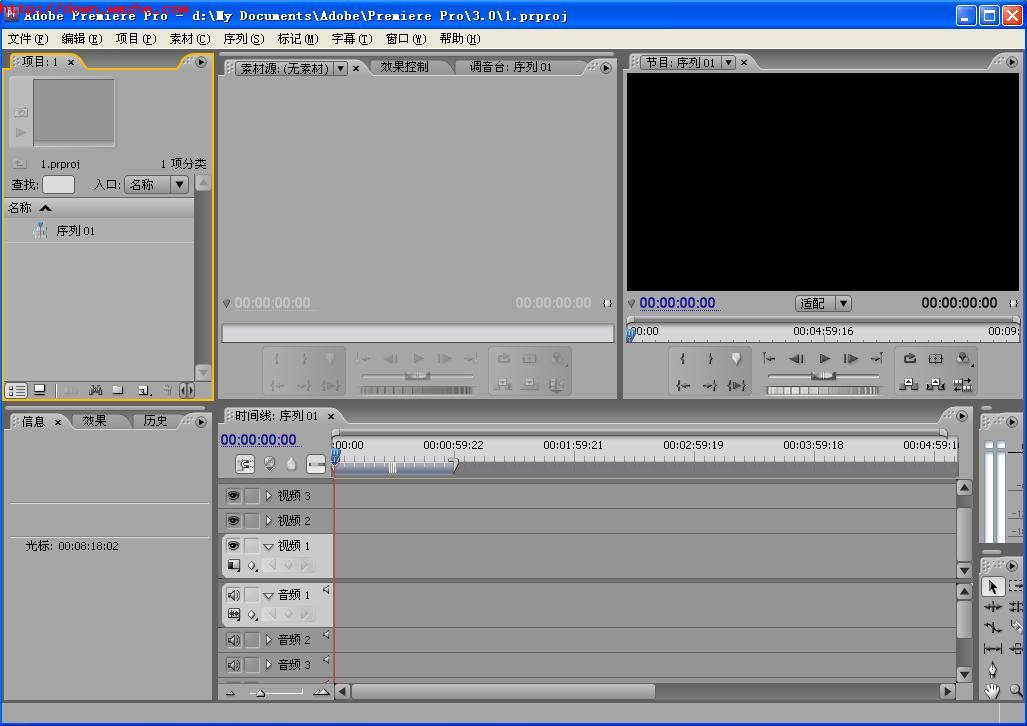Switch to the 历史 tab

(x=155, y=421)
